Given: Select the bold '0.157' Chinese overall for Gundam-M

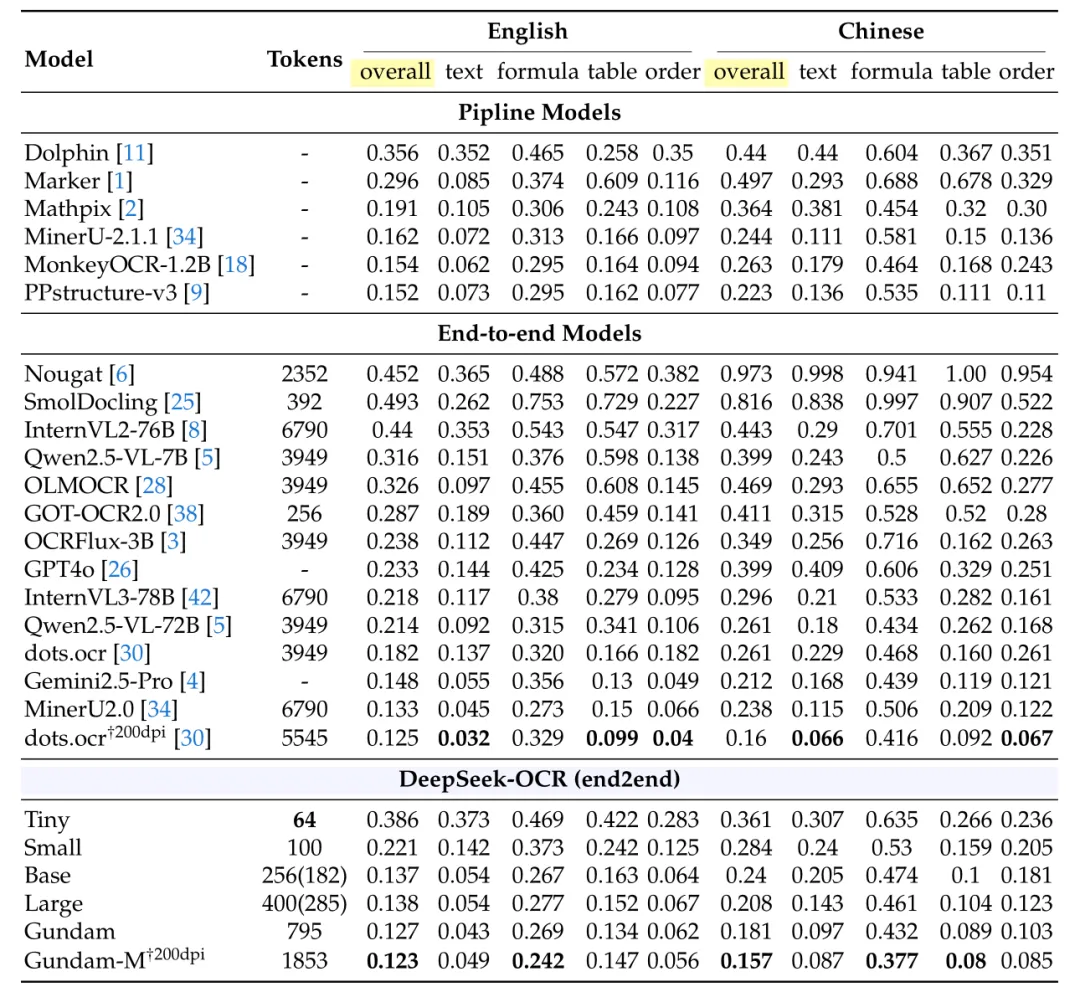Looking at the screenshot, I should (x=746, y=960).
